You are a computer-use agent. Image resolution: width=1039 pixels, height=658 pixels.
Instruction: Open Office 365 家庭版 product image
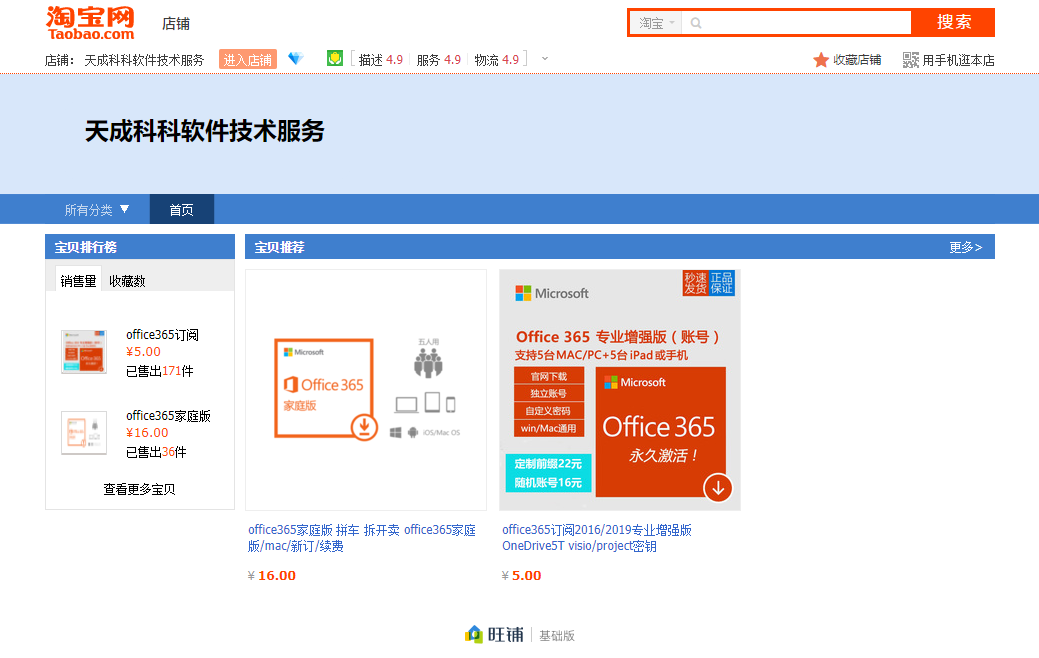coord(366,390)
